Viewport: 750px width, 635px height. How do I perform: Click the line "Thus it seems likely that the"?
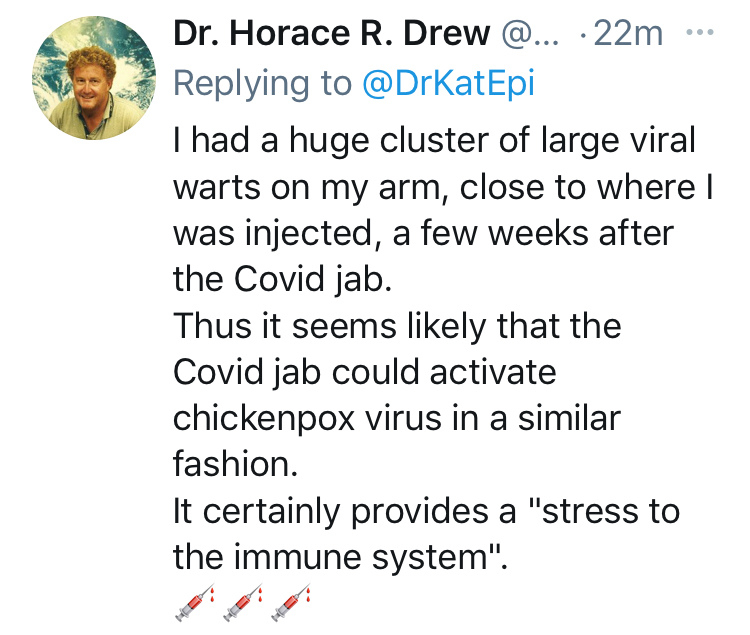(x=397, y=325)
